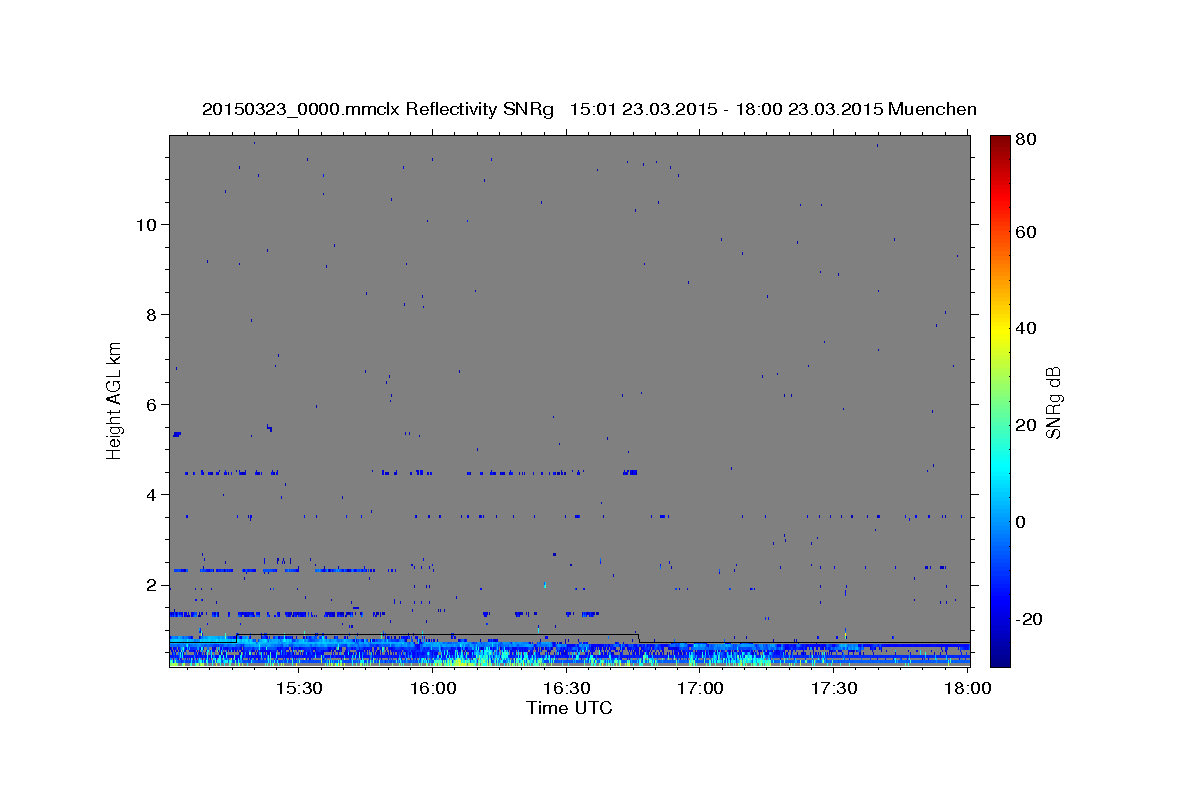Click the 15:30 time tick label
This screenshot has width=1200, height=800.
point(298,689)
